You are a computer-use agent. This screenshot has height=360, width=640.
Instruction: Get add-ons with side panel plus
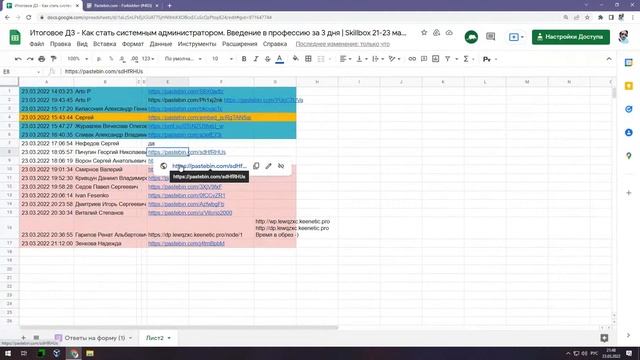[x=629, y=193]
